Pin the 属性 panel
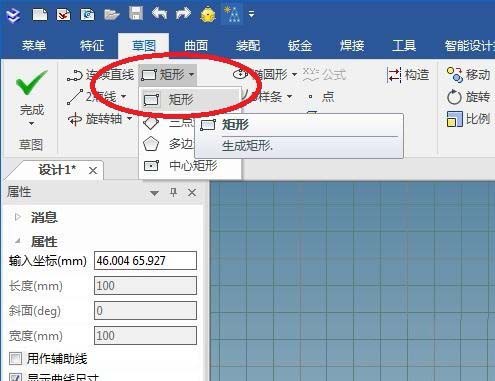Image resolution: width=495 pixels, height=381 pixels. [x=173, y=192]
